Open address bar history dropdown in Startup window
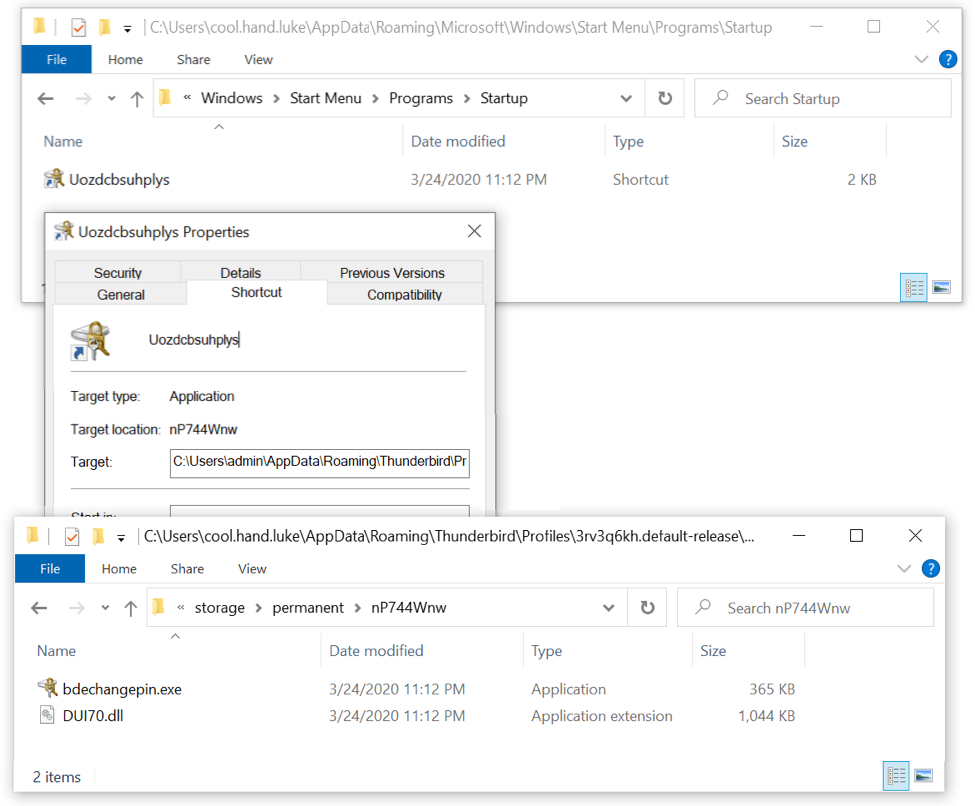 626,98
